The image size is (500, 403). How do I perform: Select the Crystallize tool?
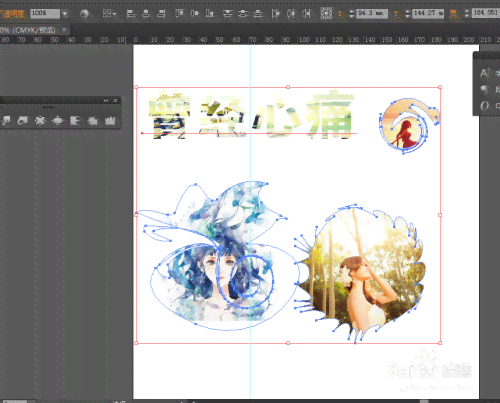[93, 120]
